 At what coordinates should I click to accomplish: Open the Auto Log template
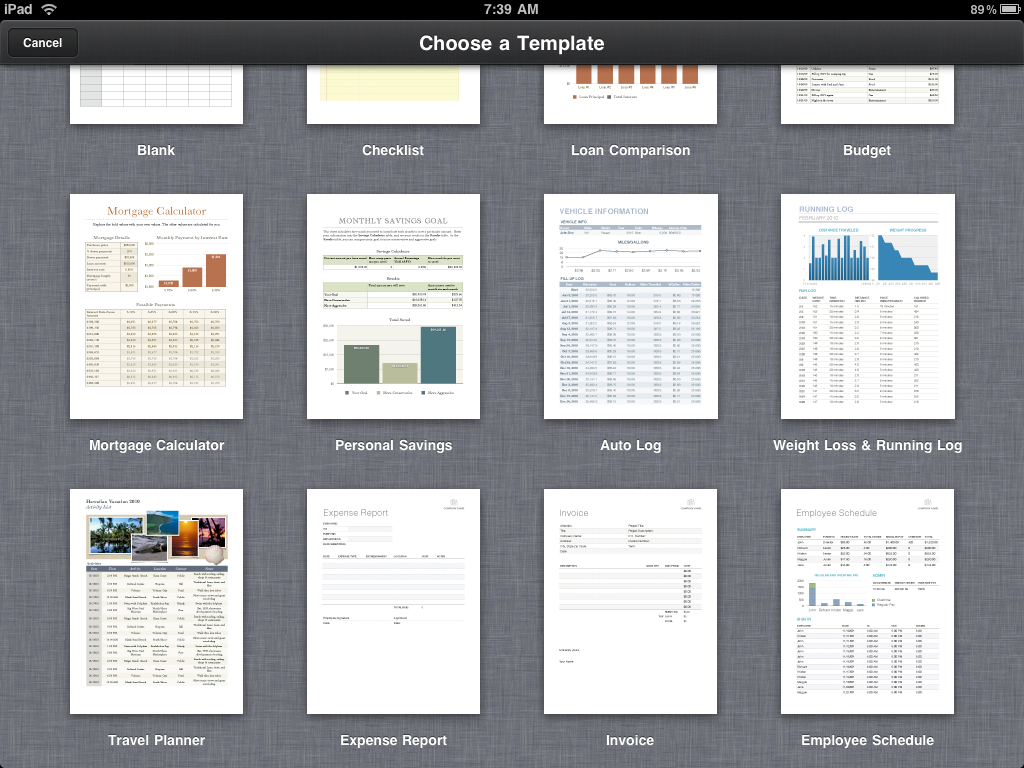click(630, 306)
